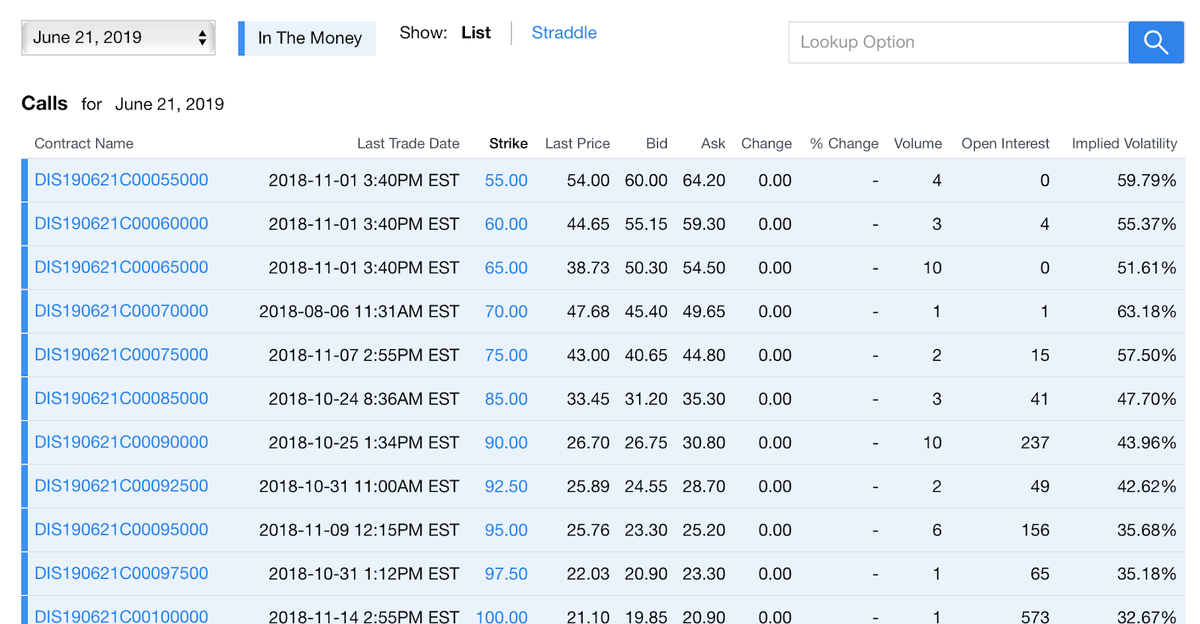Toggle the In The Money filter
This screenshot has height=624, width=1200.
pos(307,38)
